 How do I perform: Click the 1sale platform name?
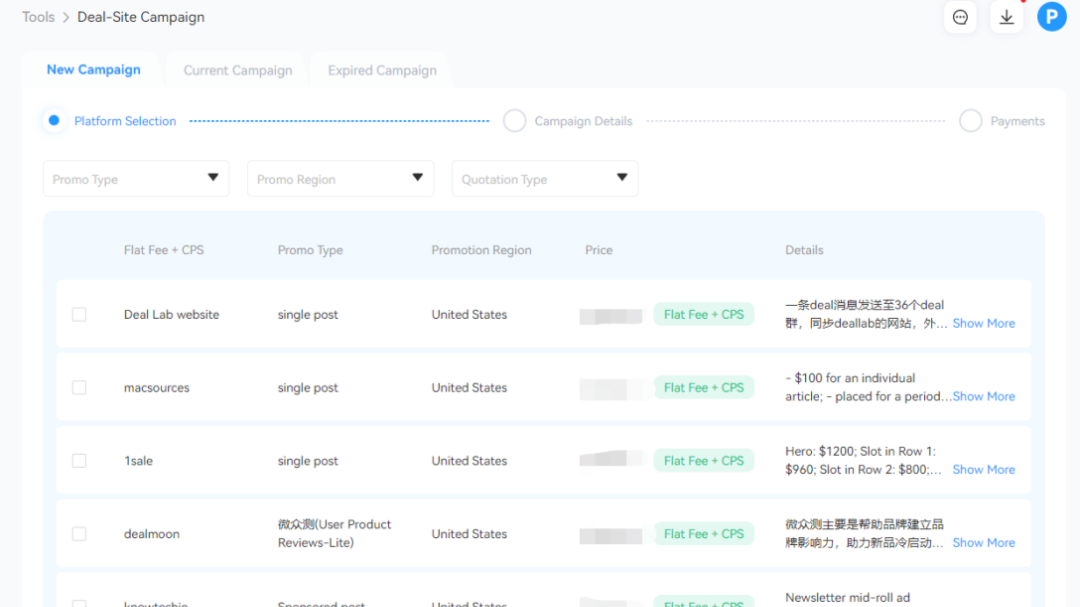138,461
